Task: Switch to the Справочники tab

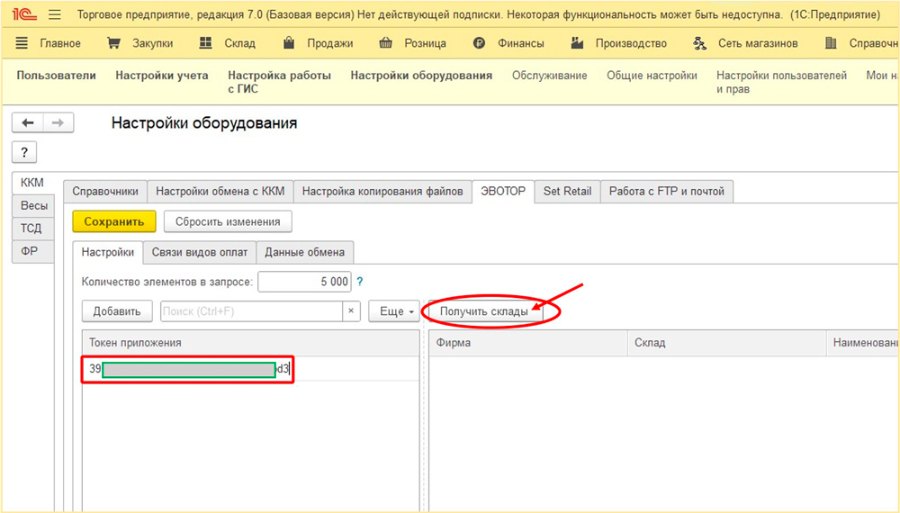Action: pos(105,191)
